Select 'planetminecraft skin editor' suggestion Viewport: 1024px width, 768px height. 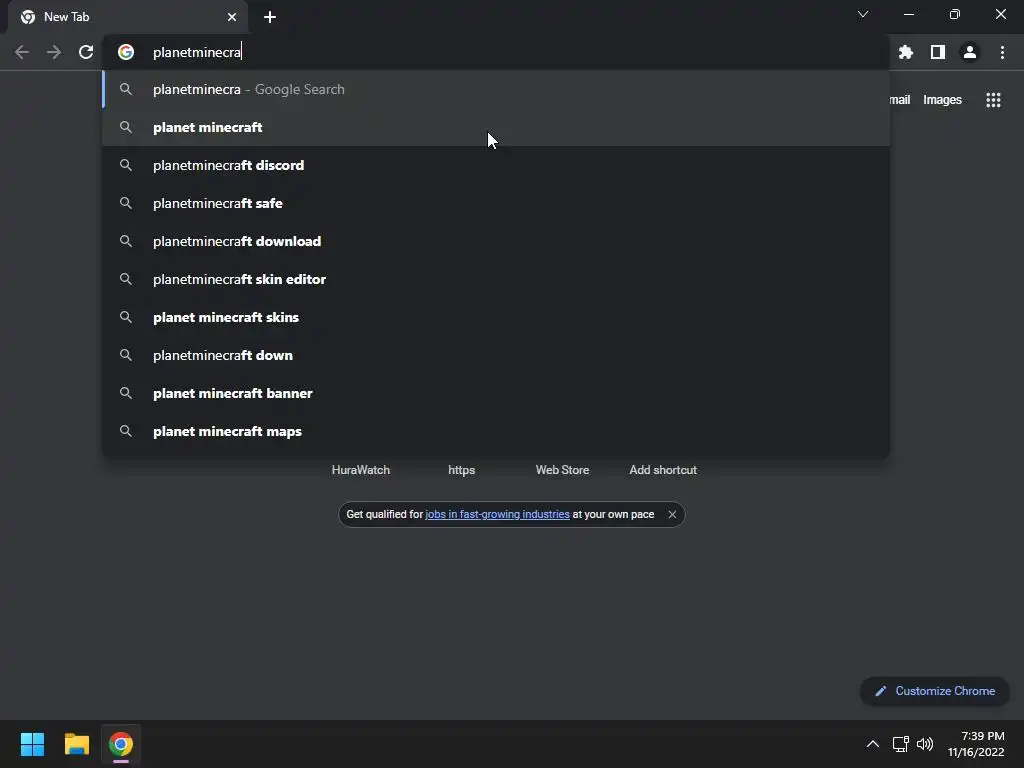[496, 279]
